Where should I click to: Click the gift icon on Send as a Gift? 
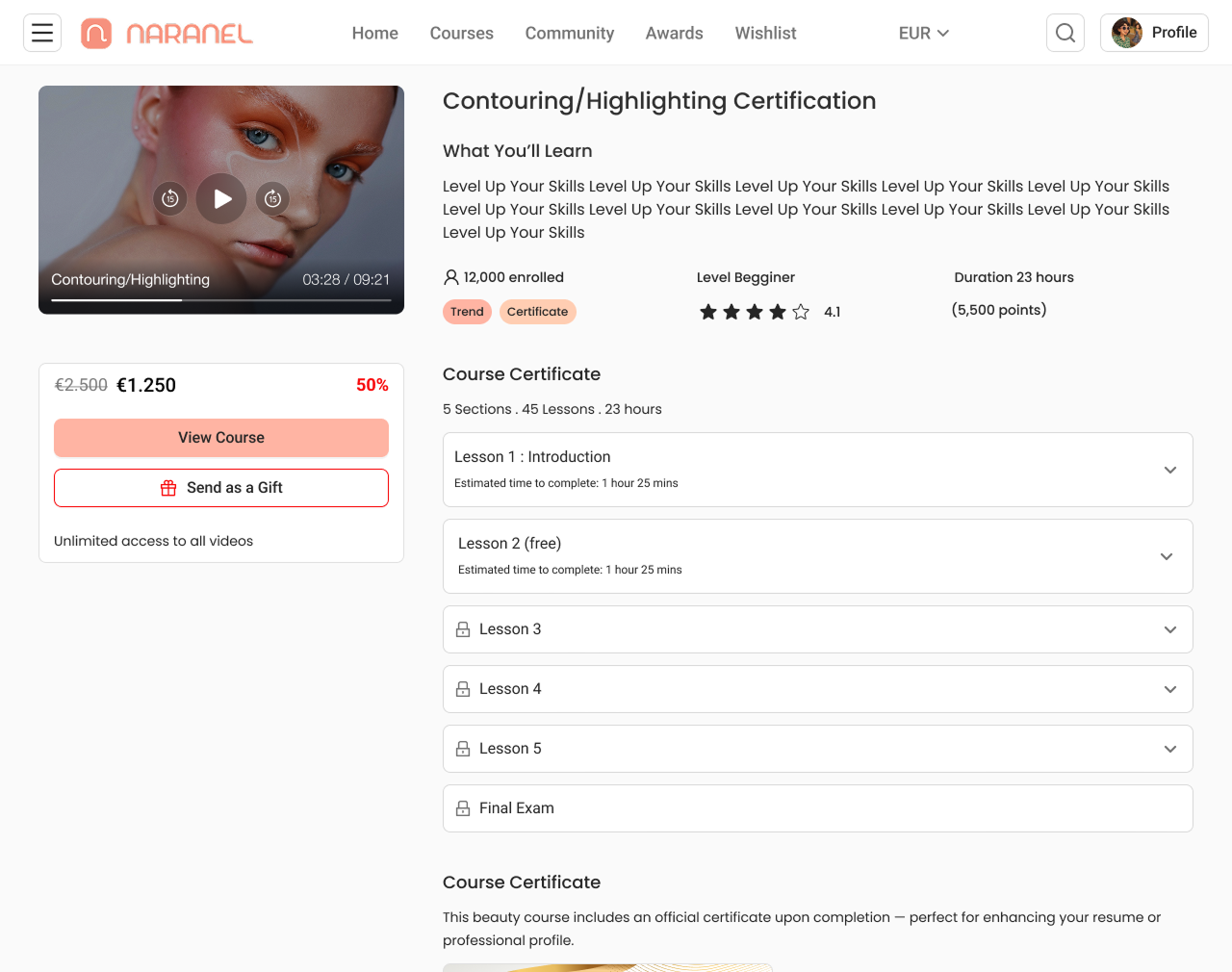168,488
